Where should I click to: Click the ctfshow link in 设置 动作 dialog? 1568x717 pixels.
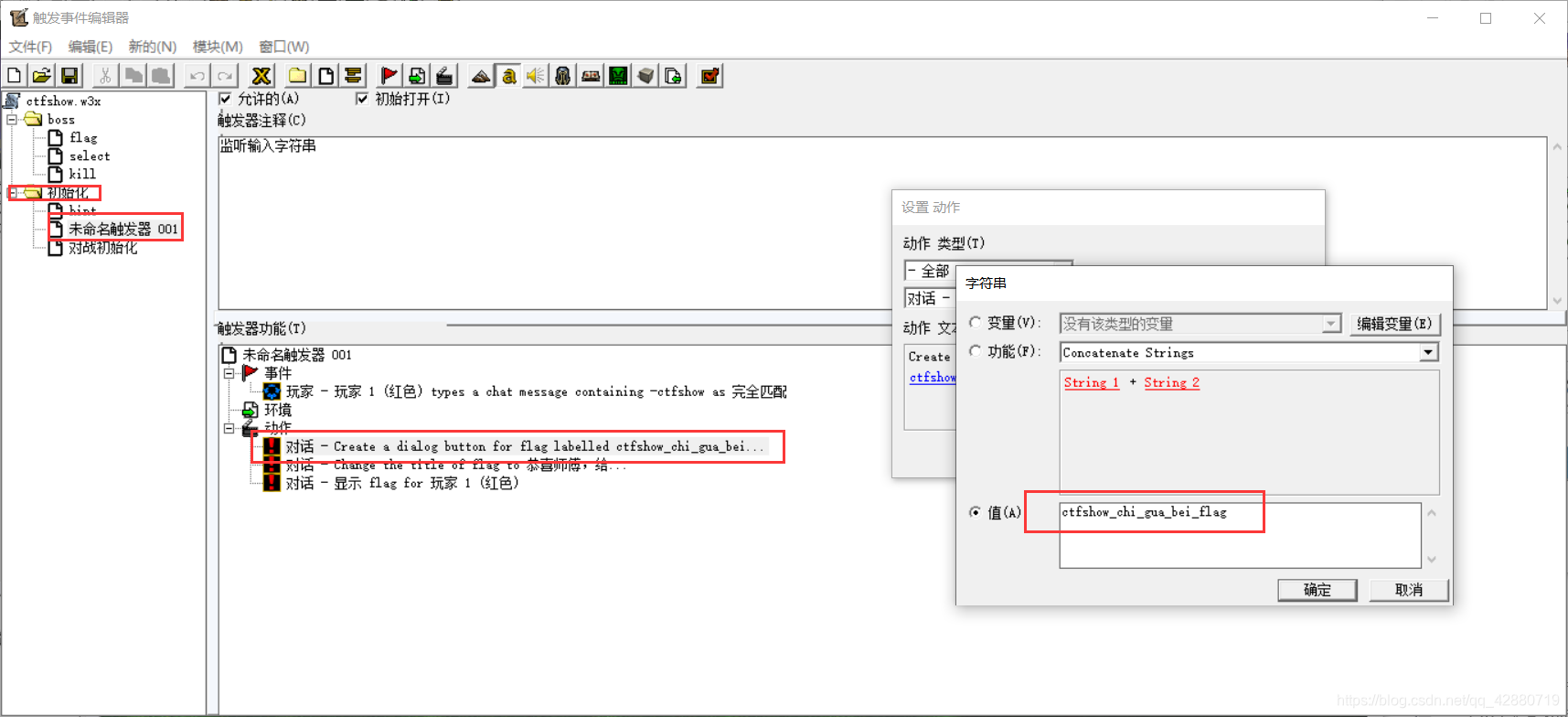click(x=933, y=378)
